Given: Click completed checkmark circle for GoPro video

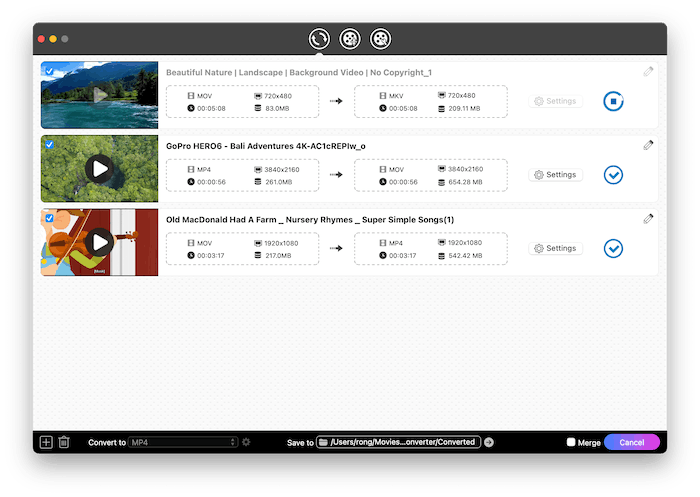Looking at the screenshot, I should point(613,175).
